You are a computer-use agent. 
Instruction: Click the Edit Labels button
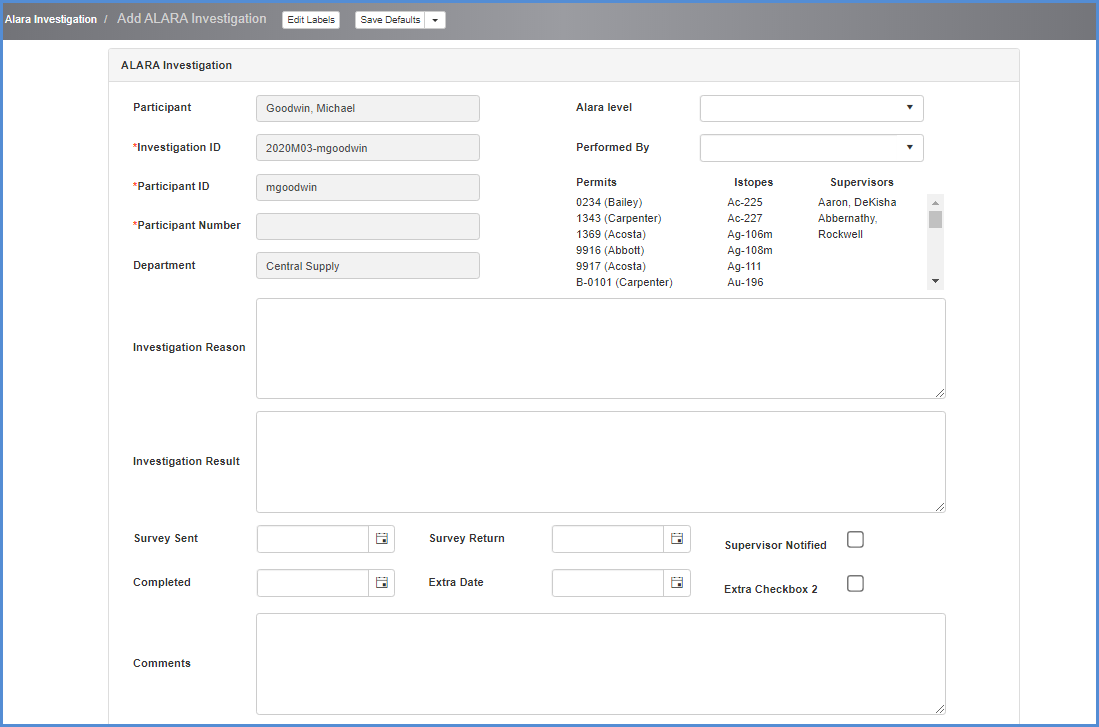[x=311, y=20]
